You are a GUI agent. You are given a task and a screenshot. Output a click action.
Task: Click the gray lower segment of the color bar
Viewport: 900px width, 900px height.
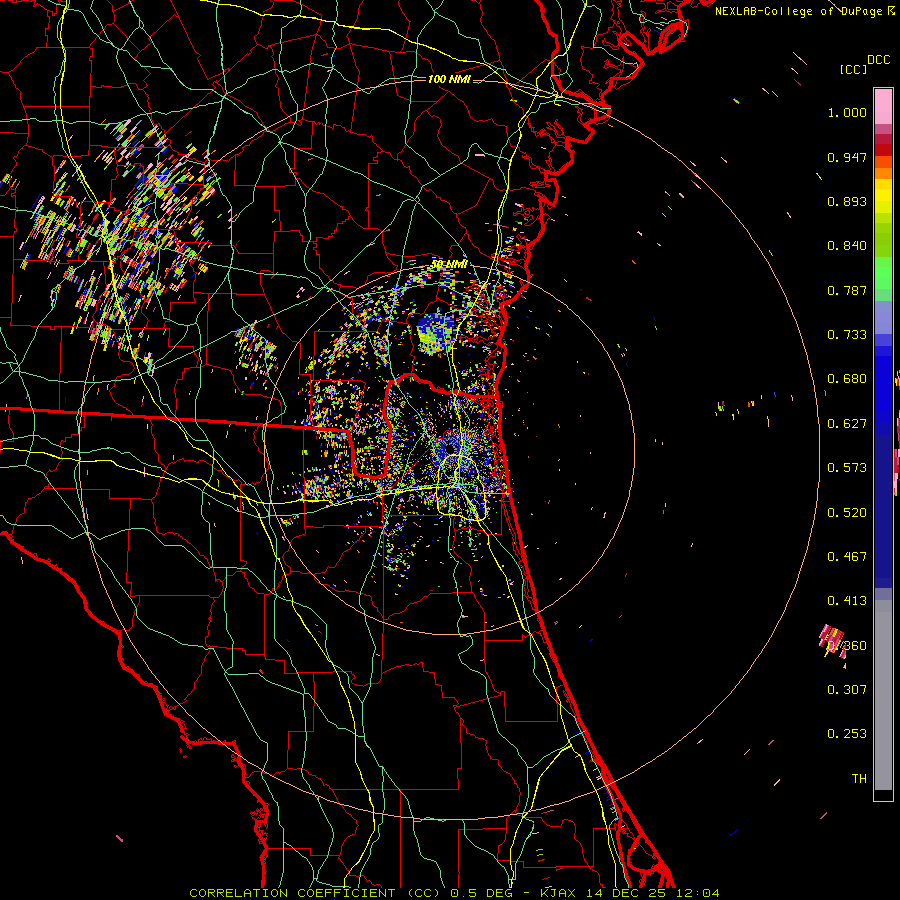point(883,695)
